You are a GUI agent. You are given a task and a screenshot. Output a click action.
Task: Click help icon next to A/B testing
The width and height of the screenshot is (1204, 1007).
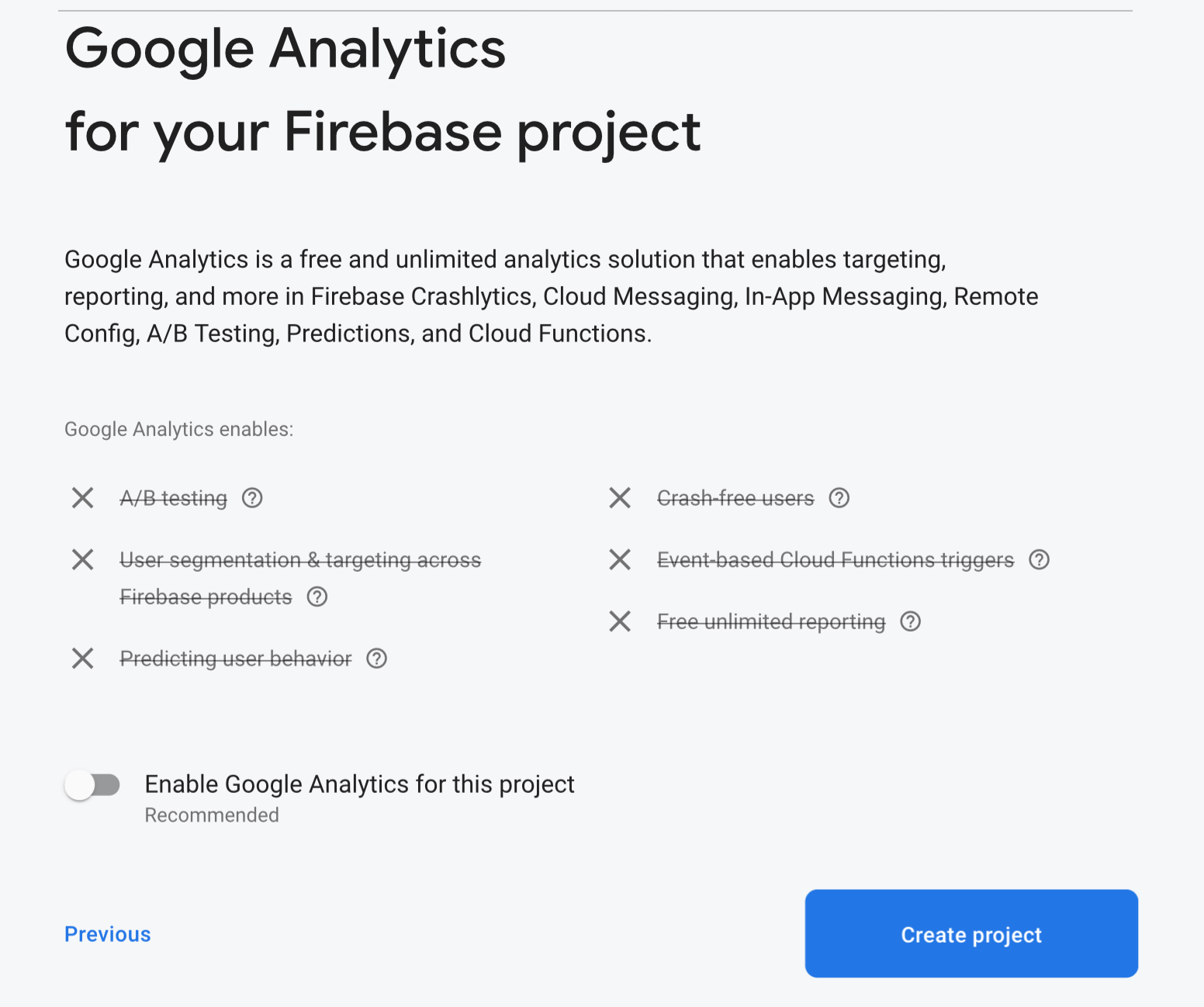(252, 498)
